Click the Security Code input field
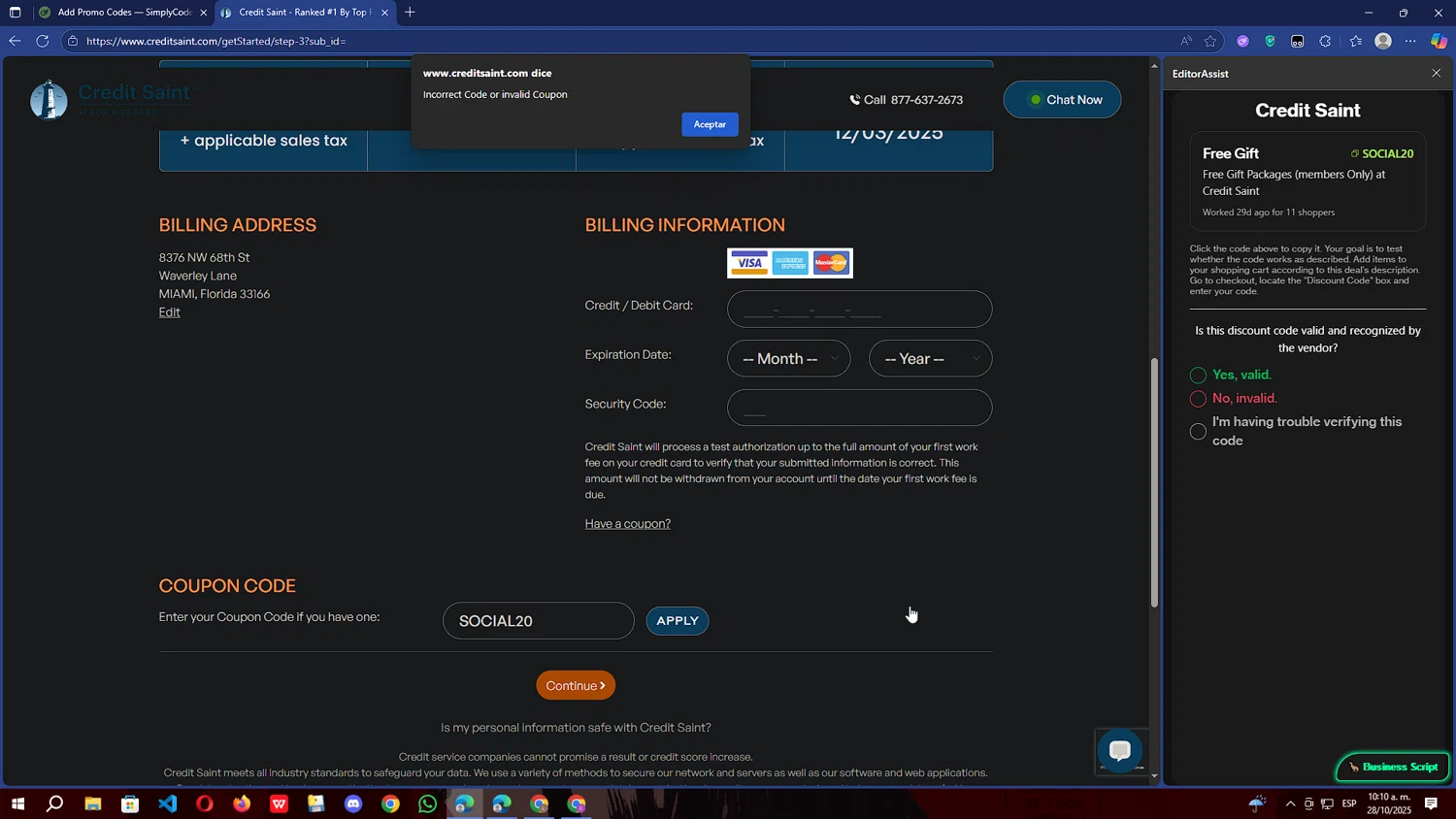Image resolution: width=1456 pixels, height=819 pixels. point(859,409)
